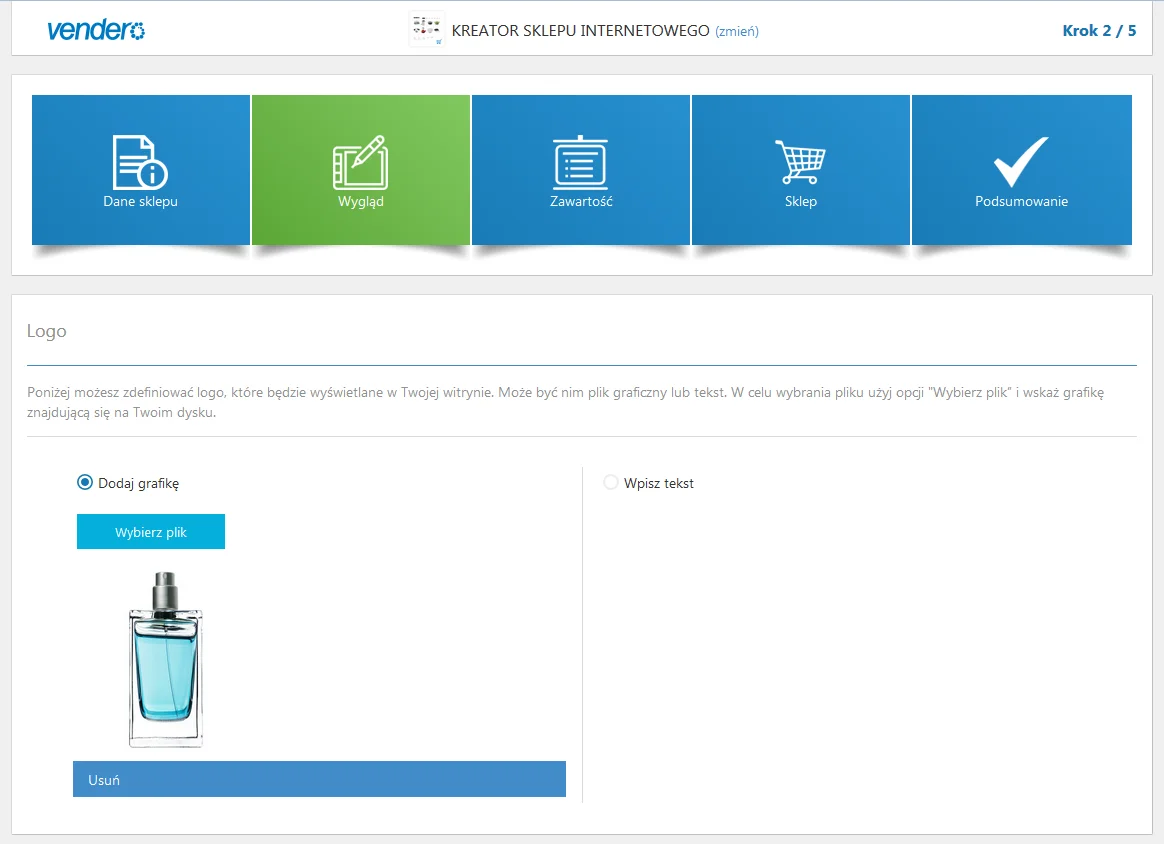This screenshot has width=1164, height=844.
Task: Click the "Krok 2 / 5" step indicator
Action: click(1099, 31)
